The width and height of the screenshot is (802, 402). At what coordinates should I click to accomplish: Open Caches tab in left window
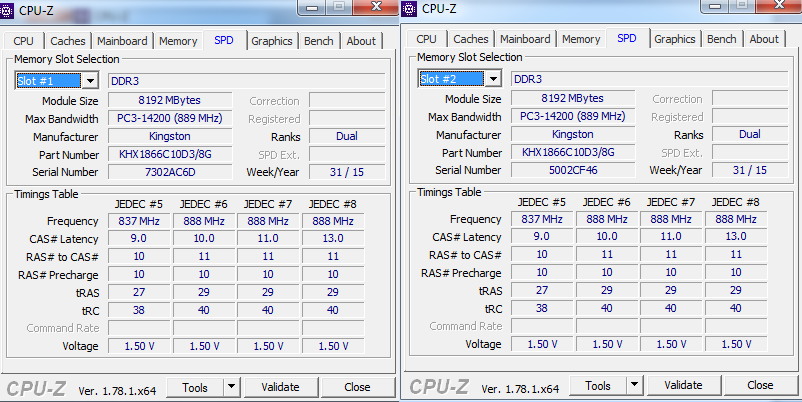(68, 41)
